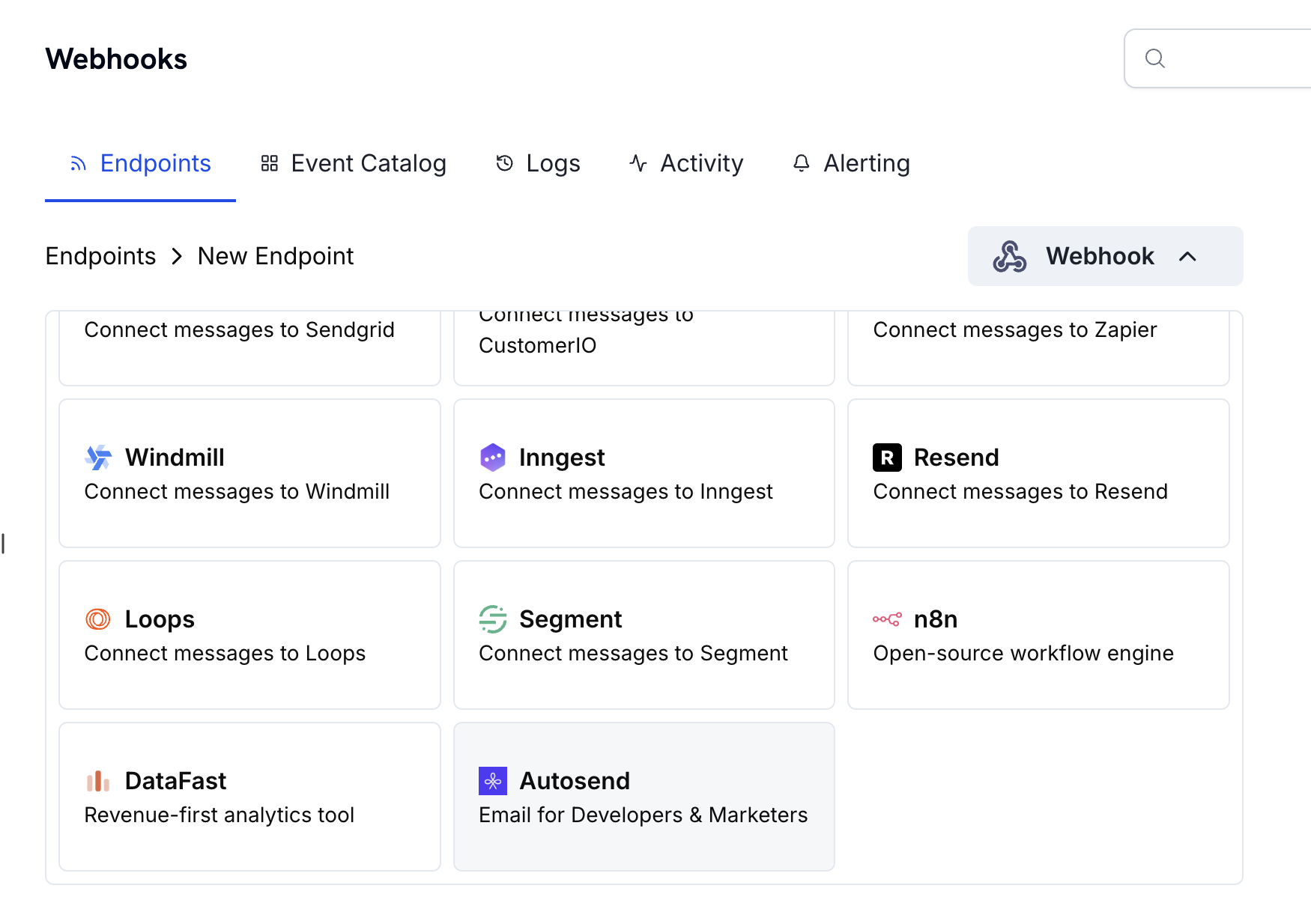Click the Inngest hexagon icon
The height and width of the screenshot is (924, 1311).
click(x=494, y=458)
